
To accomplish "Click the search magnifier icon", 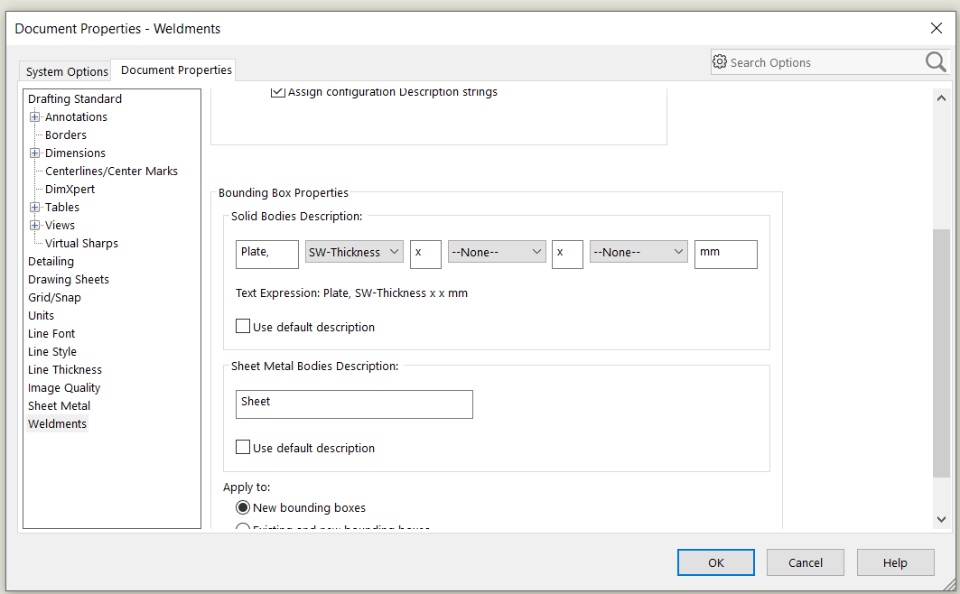I will tap(935, 62).
